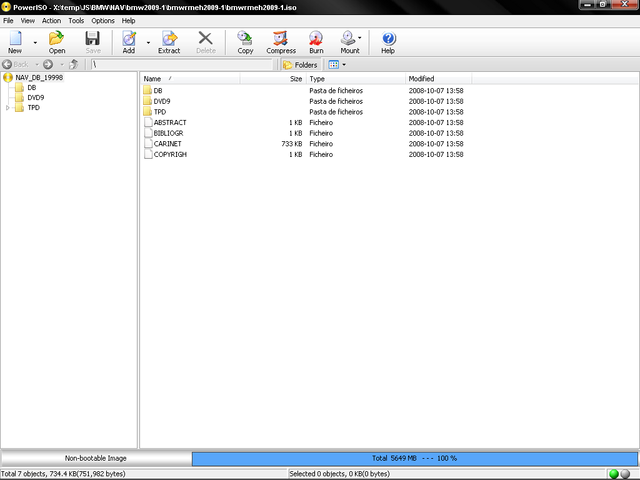Sort by the Modified column header
640x480 pixels.
[438, 79]
